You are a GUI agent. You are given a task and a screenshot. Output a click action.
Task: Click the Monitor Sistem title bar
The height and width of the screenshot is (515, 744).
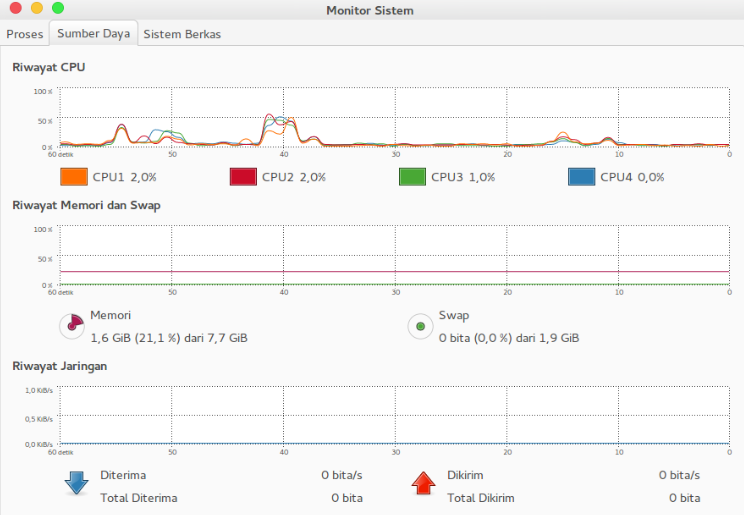(370, 10)
